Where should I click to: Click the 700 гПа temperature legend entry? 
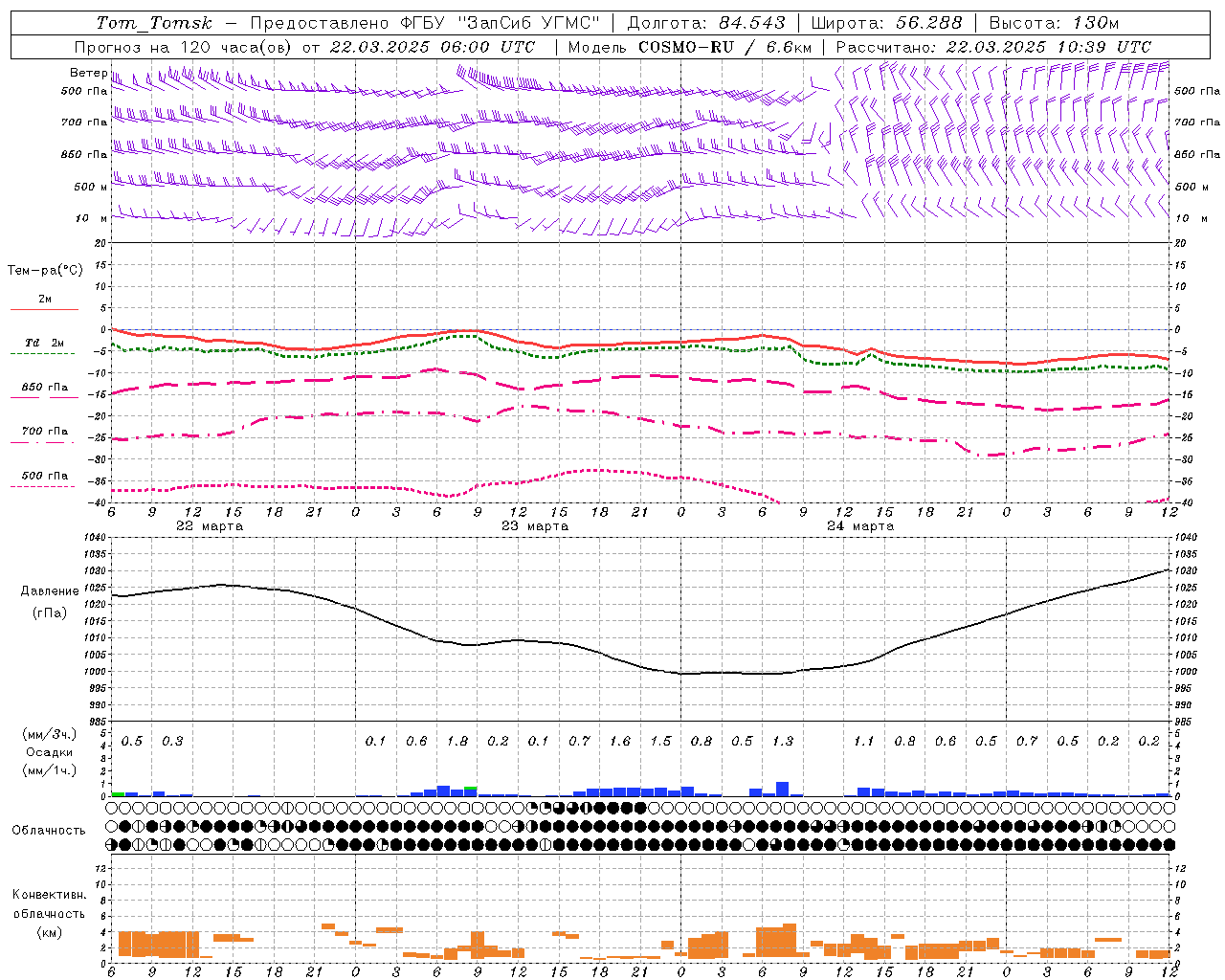tap(45, 432)
